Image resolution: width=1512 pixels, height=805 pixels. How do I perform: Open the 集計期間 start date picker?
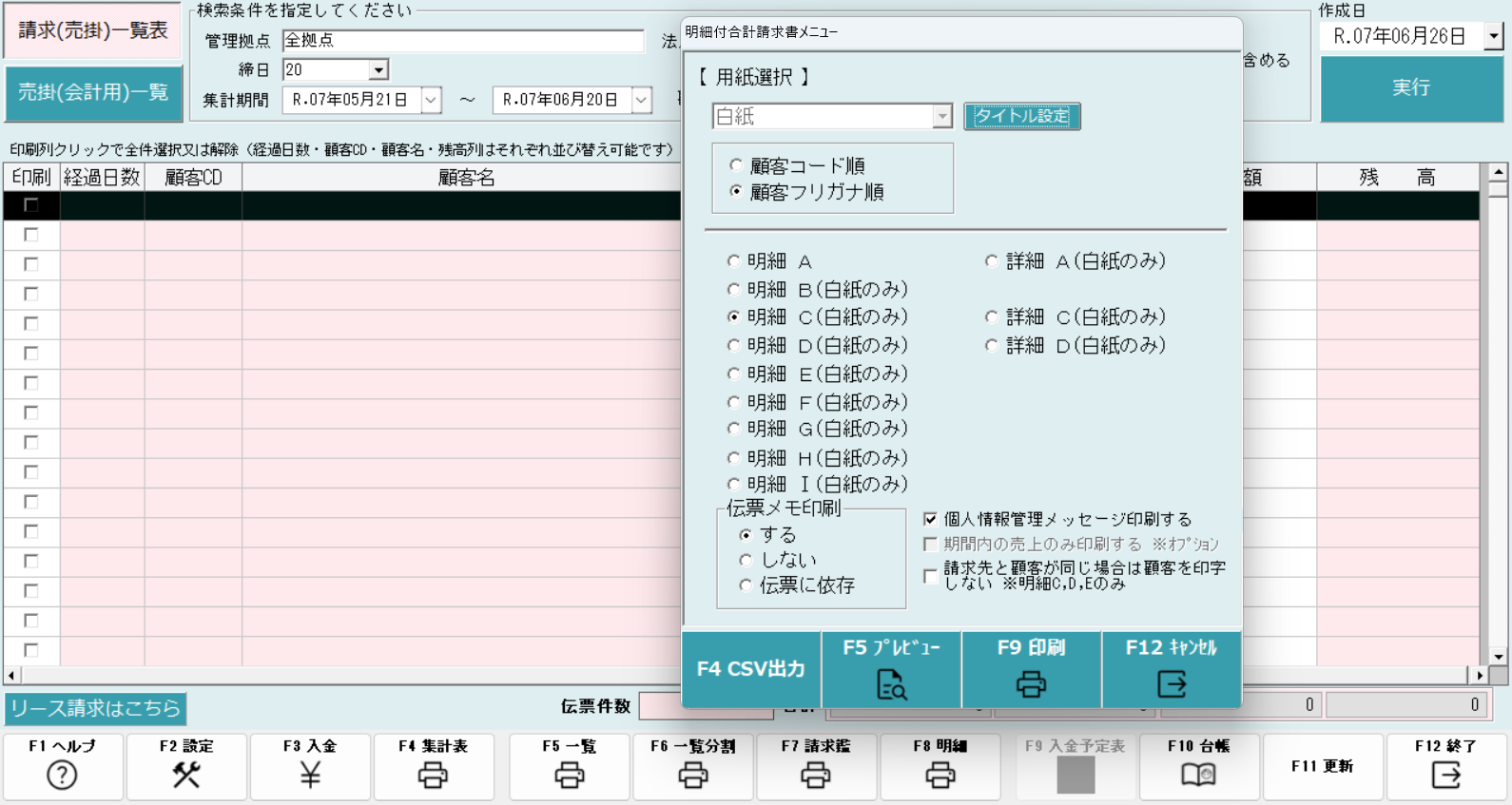pyautogui.click(x=431, y=100)
